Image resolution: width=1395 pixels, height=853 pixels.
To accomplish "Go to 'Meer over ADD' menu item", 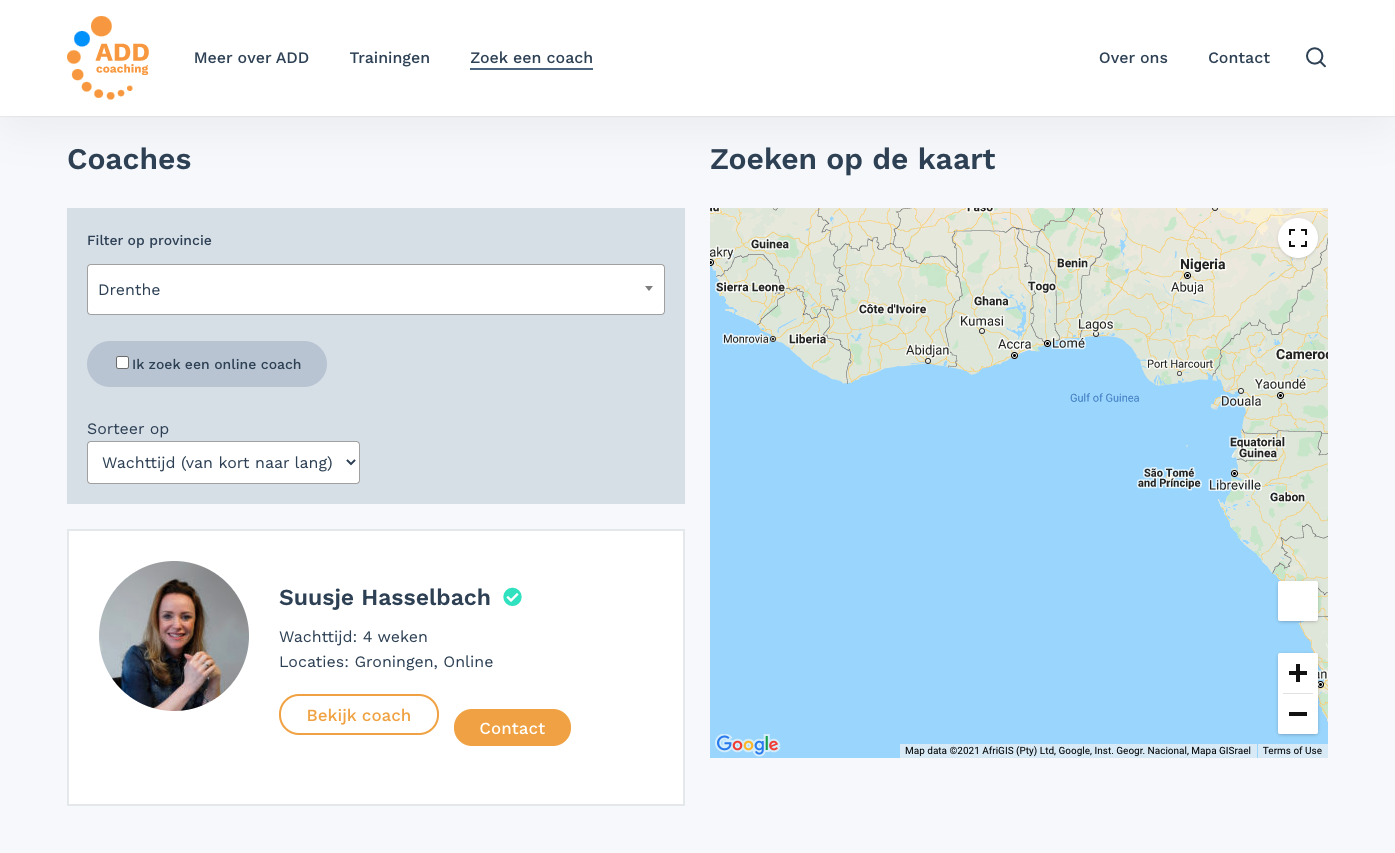I will coord(251,58).
